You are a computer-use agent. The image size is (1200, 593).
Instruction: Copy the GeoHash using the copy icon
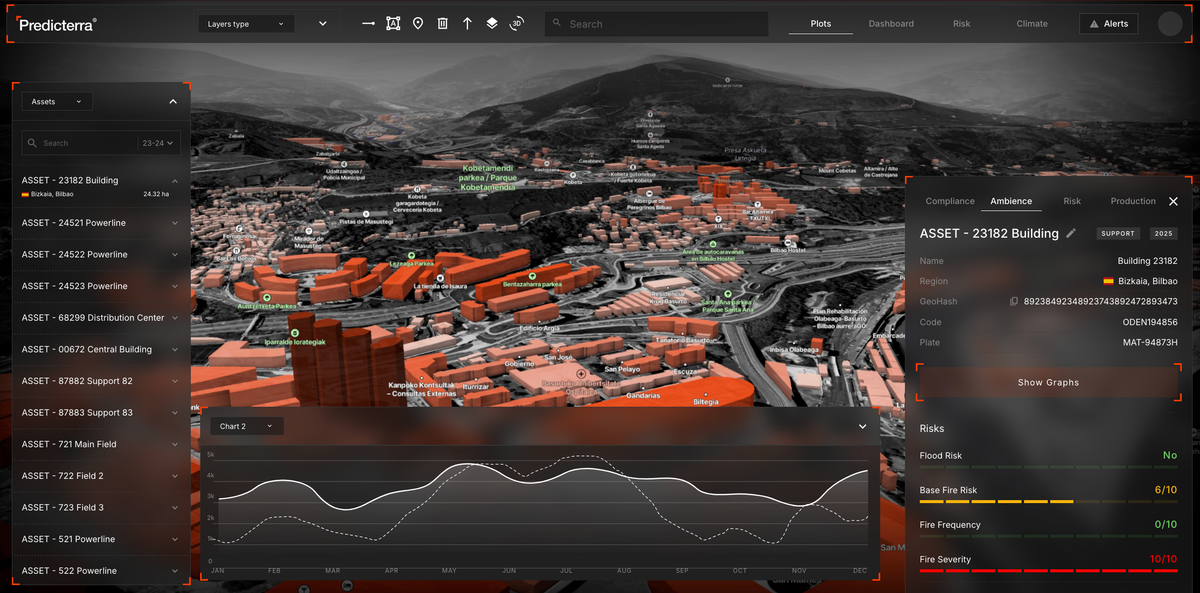[x=1013, y=301]
